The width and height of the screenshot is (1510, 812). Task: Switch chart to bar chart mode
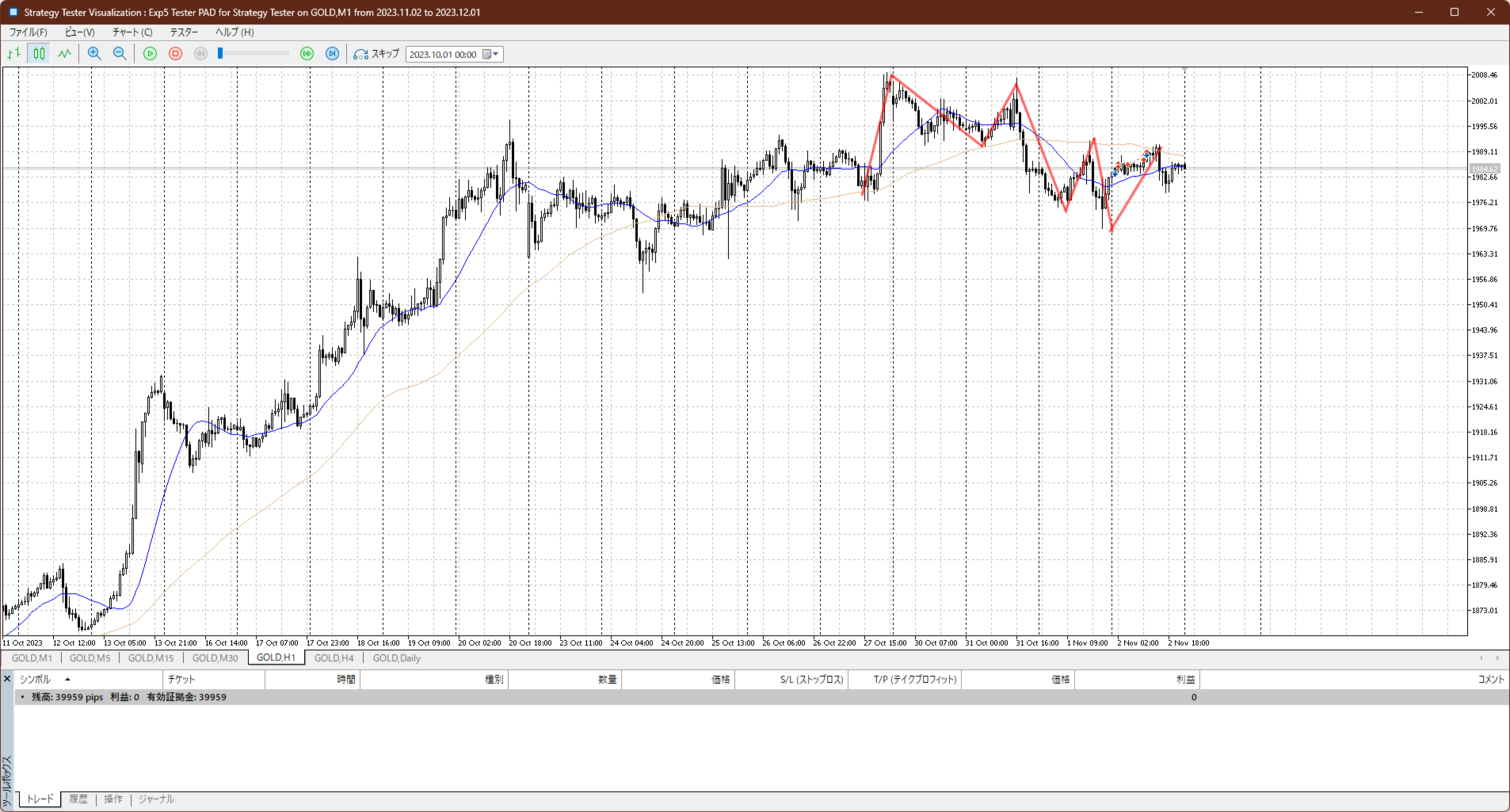tap(13, 54)
